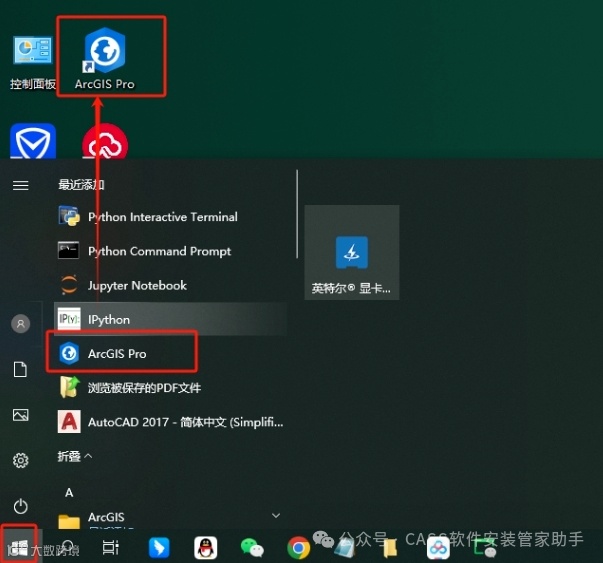Open the 英特尔 显卡 tile
Image resolution: width=603 pixels, height=563 pixels.
[352, 253]
